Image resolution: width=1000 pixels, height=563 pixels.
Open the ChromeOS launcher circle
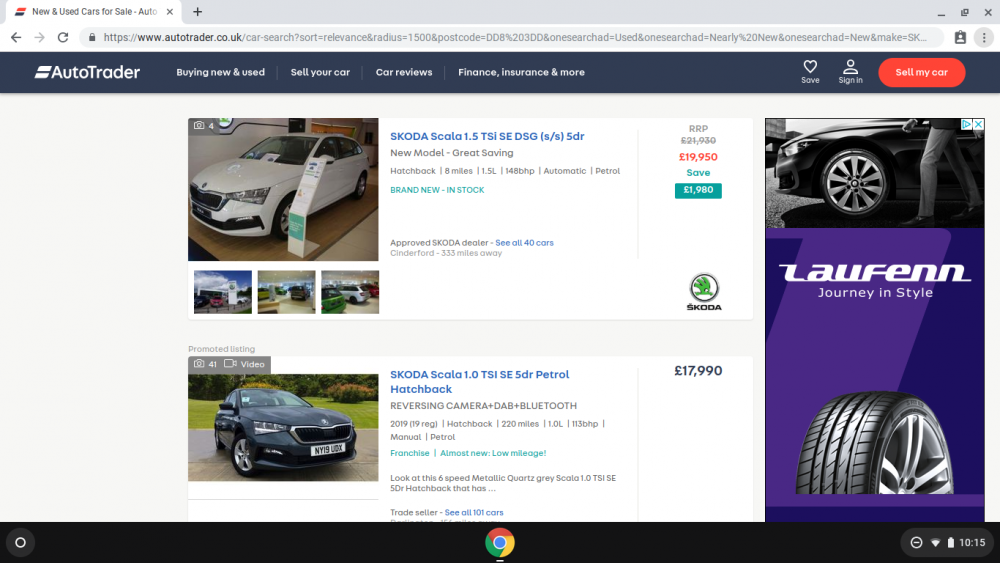pyautogui.click(x=20, y=543)
